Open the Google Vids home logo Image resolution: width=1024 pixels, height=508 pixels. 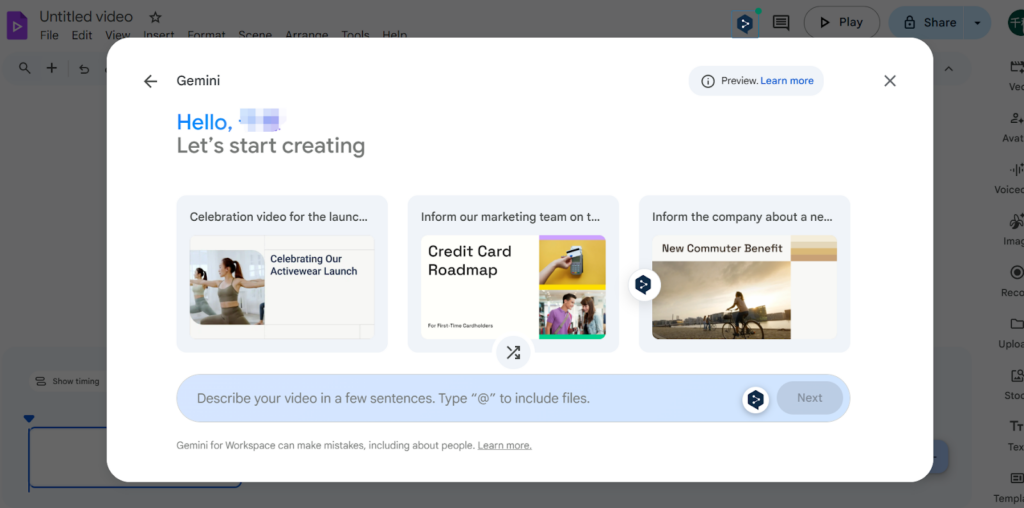pos(17,23)
